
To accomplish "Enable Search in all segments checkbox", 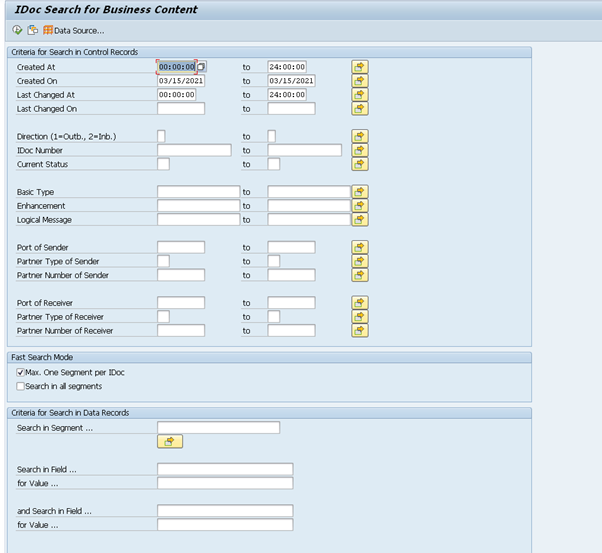I will 21,386.
